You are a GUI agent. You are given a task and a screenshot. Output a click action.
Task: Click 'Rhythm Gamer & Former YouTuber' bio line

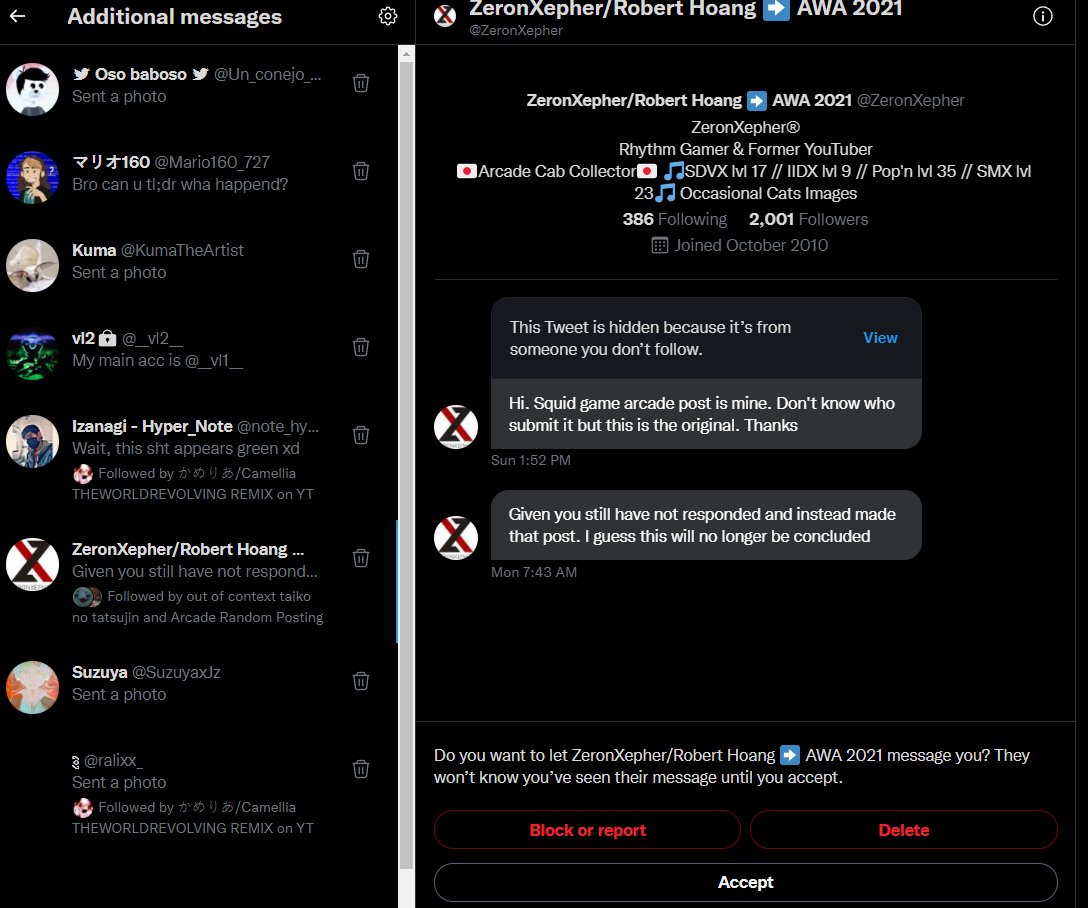point(745,149)
